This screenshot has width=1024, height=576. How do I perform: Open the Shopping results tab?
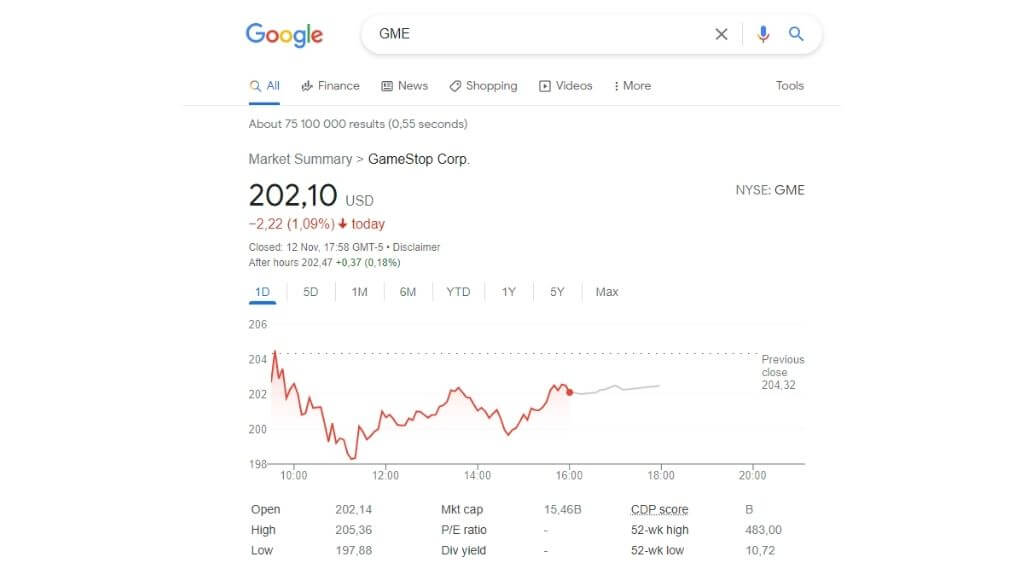(x=483, y=86)
